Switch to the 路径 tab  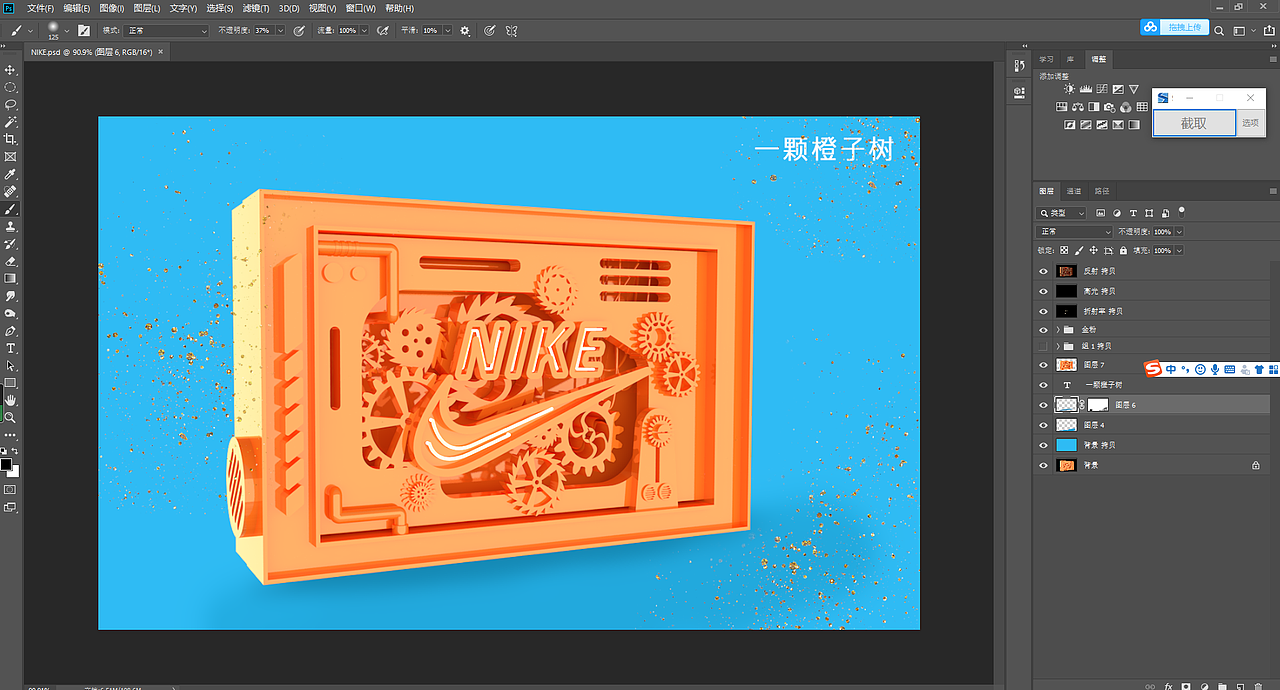(x=1101, y=190)
